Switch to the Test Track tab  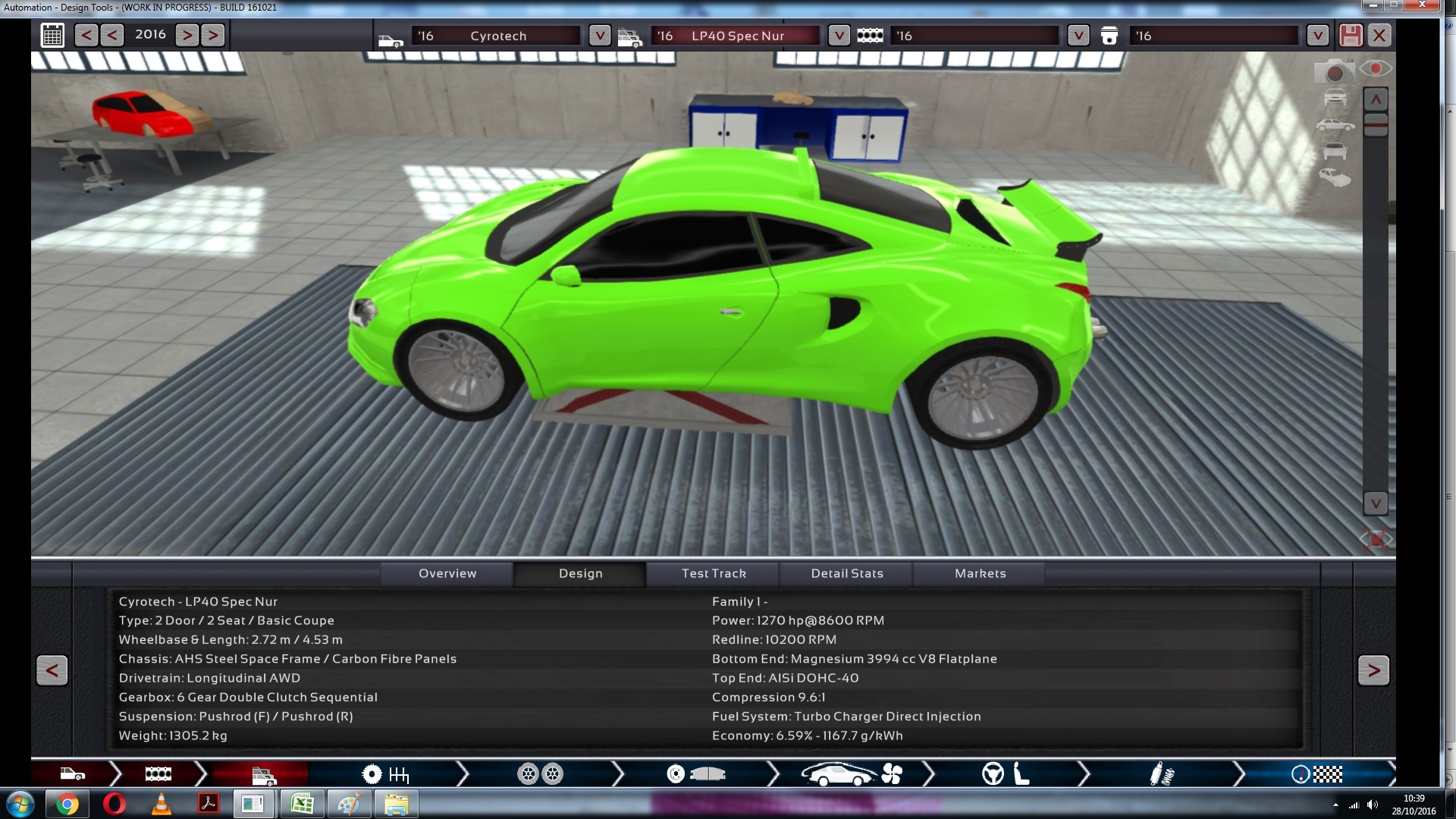click(x=714, y=574)
